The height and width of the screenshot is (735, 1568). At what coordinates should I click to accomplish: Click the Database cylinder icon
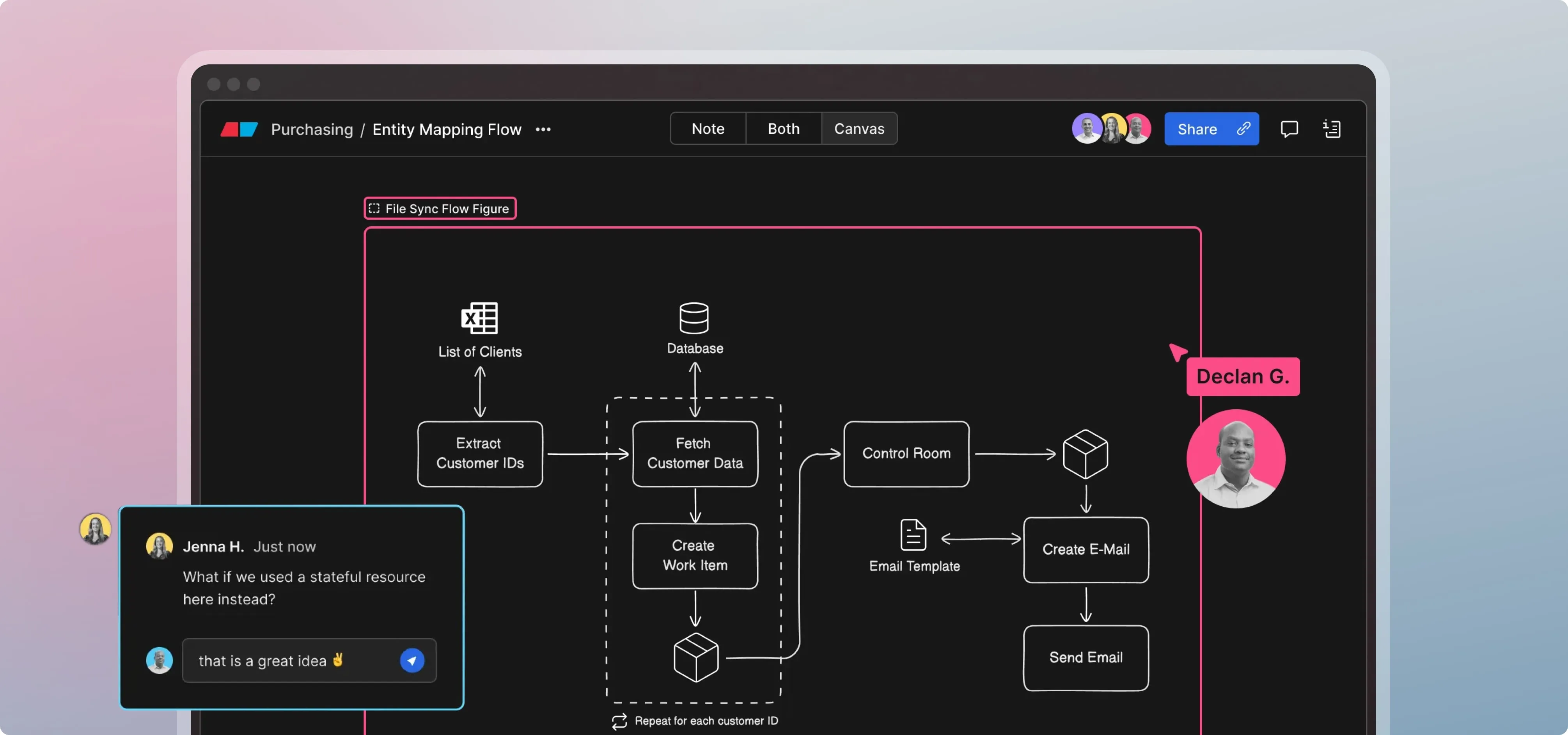point(694,318)
